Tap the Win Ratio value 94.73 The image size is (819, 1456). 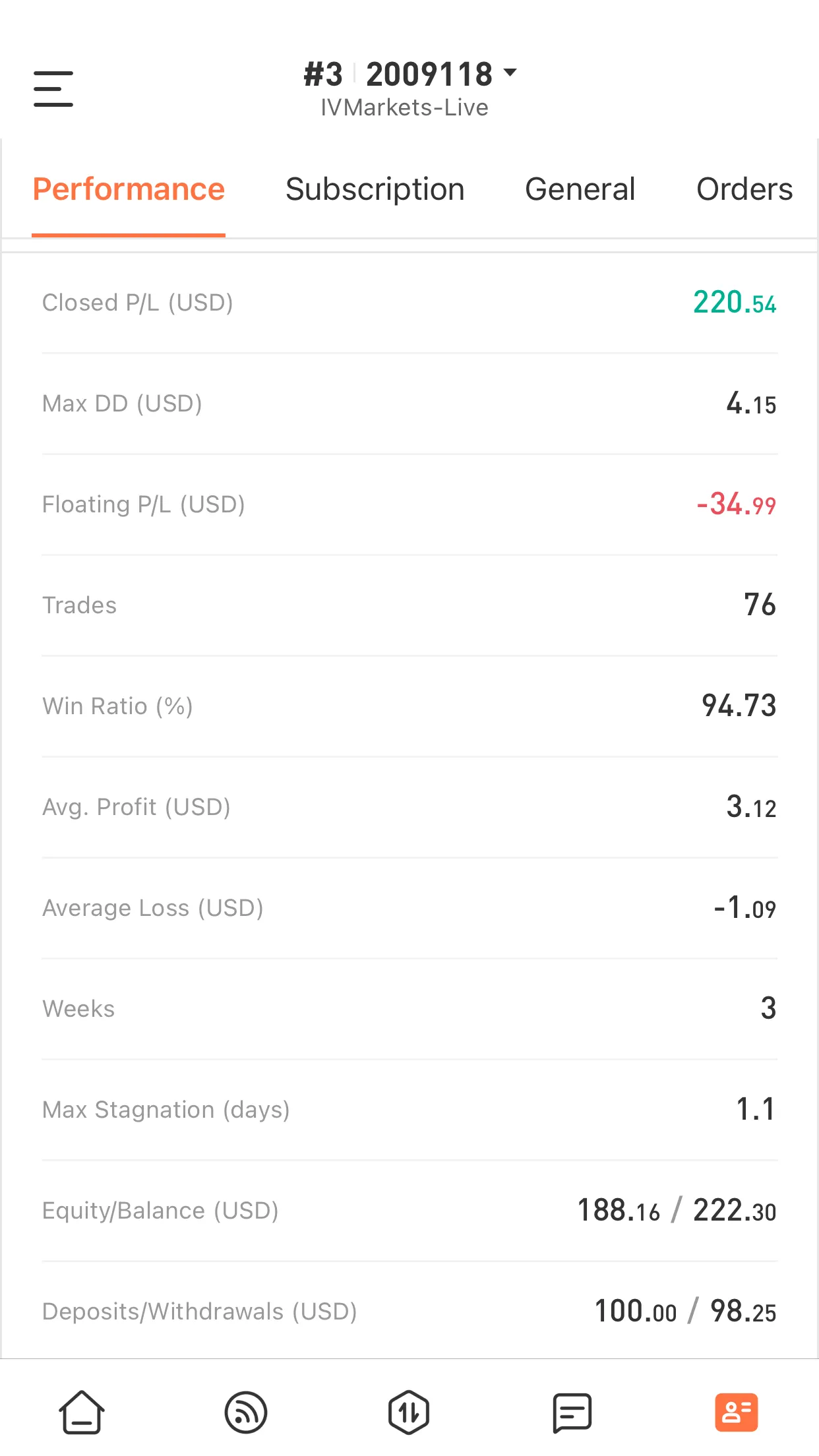click(x=739, y=706)
